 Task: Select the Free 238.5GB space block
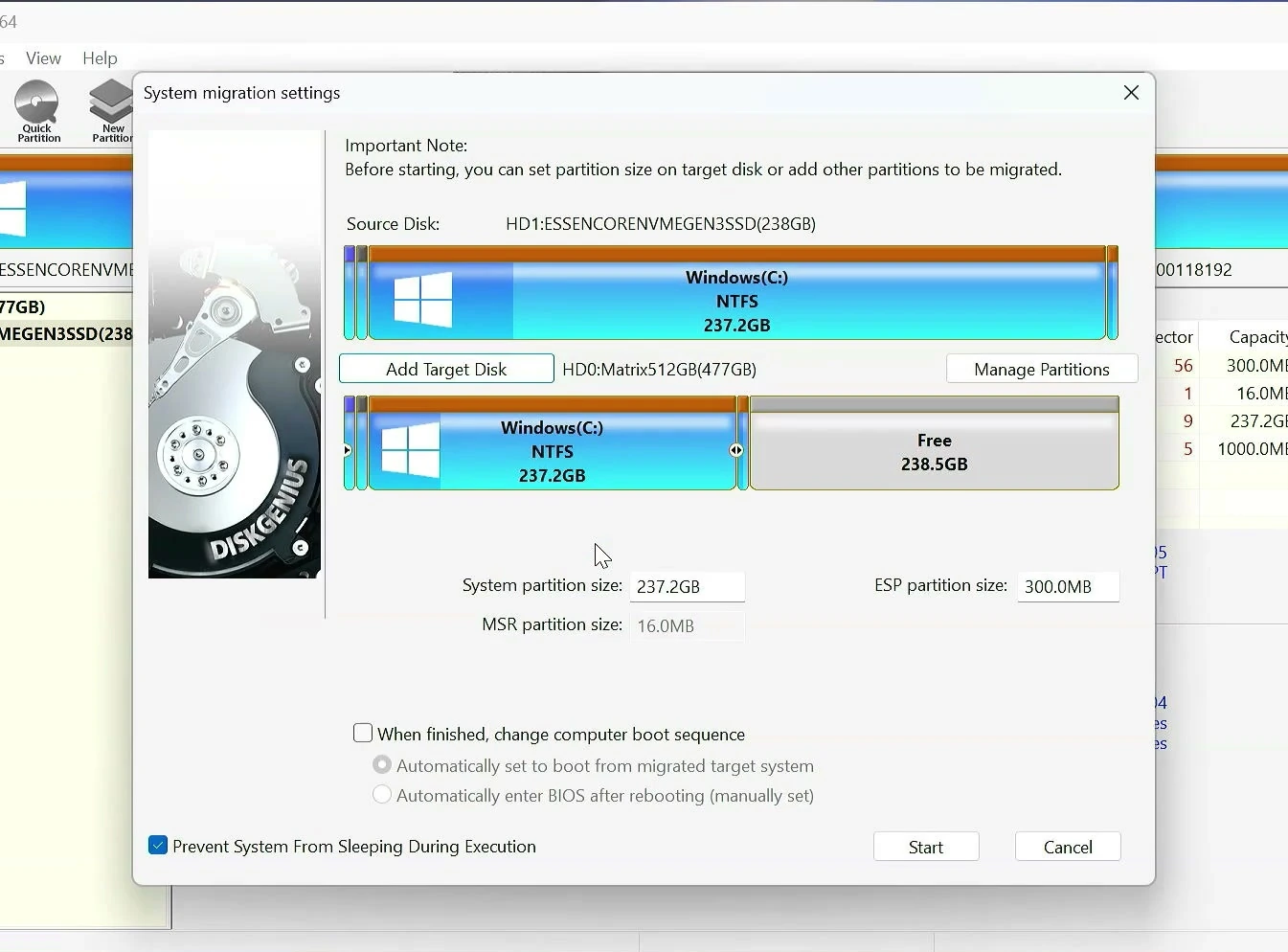tap(935, 443)
